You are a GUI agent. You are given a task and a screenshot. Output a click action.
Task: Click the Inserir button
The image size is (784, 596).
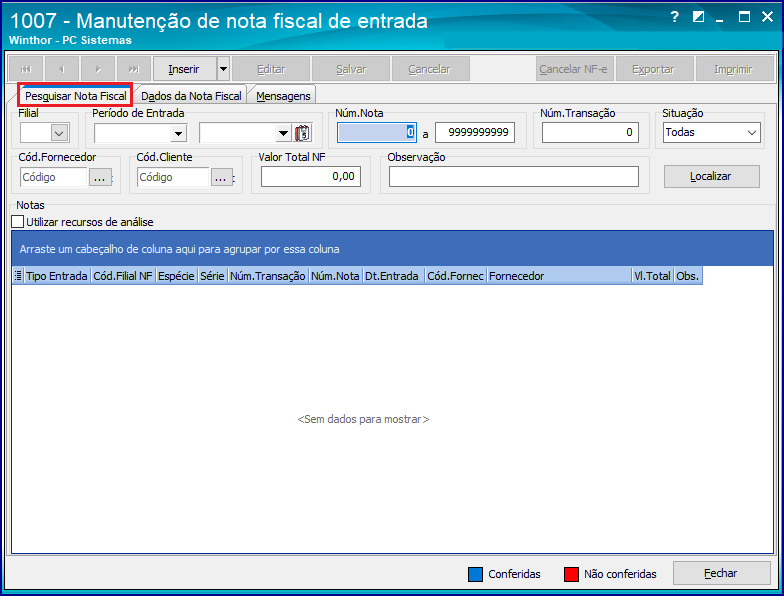click(x=184, y=69)
